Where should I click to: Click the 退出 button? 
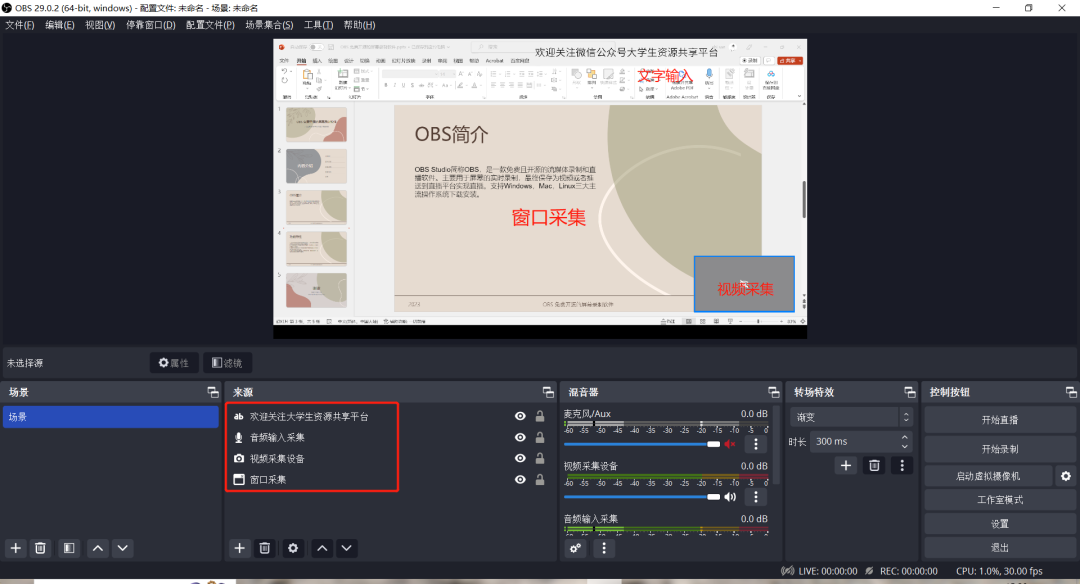pyautogui.click(x=999, y=548)
